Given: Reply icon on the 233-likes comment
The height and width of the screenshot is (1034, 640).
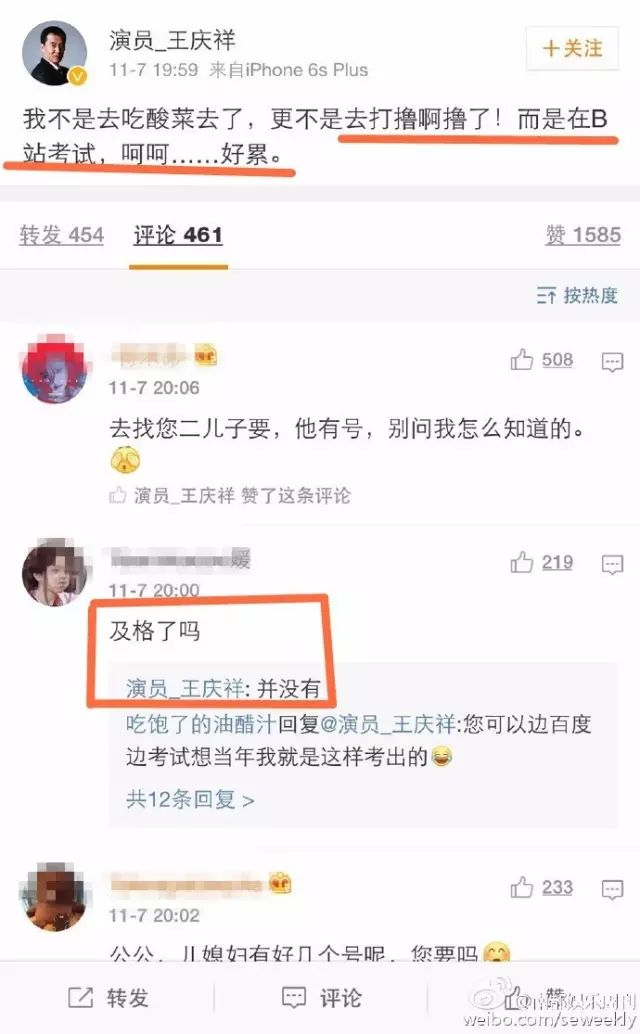Looking at the screenshot, I should coord(612,890).
